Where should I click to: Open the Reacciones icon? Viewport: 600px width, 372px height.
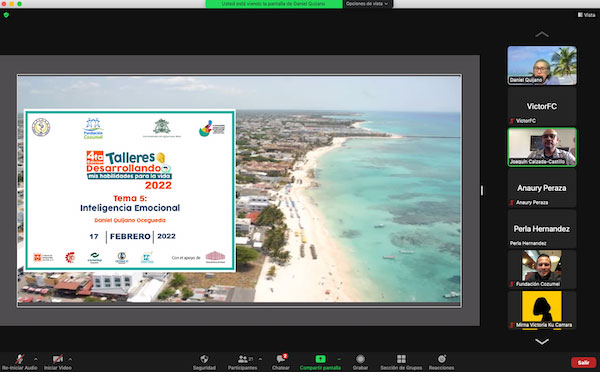pyautogui.click(x=442, y=359)
